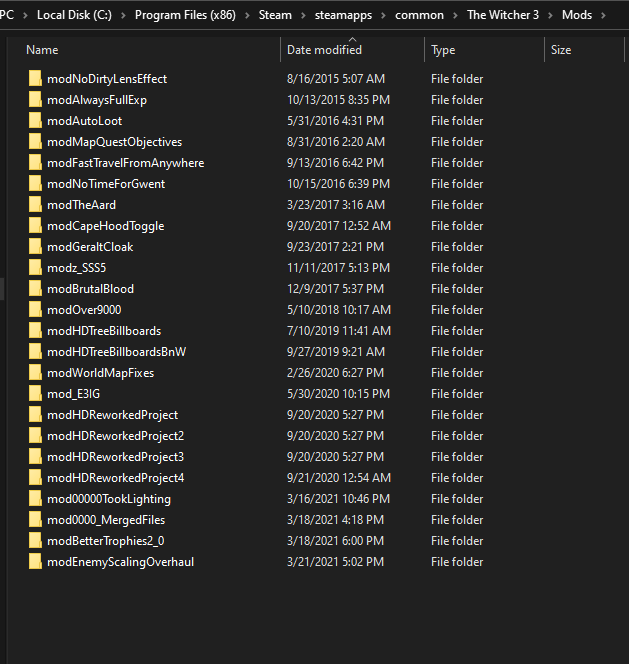The height and width of the screenshot is (664, 629).
Task: Click the mod00000TookLighting folder icon
Action: (35, 499)
